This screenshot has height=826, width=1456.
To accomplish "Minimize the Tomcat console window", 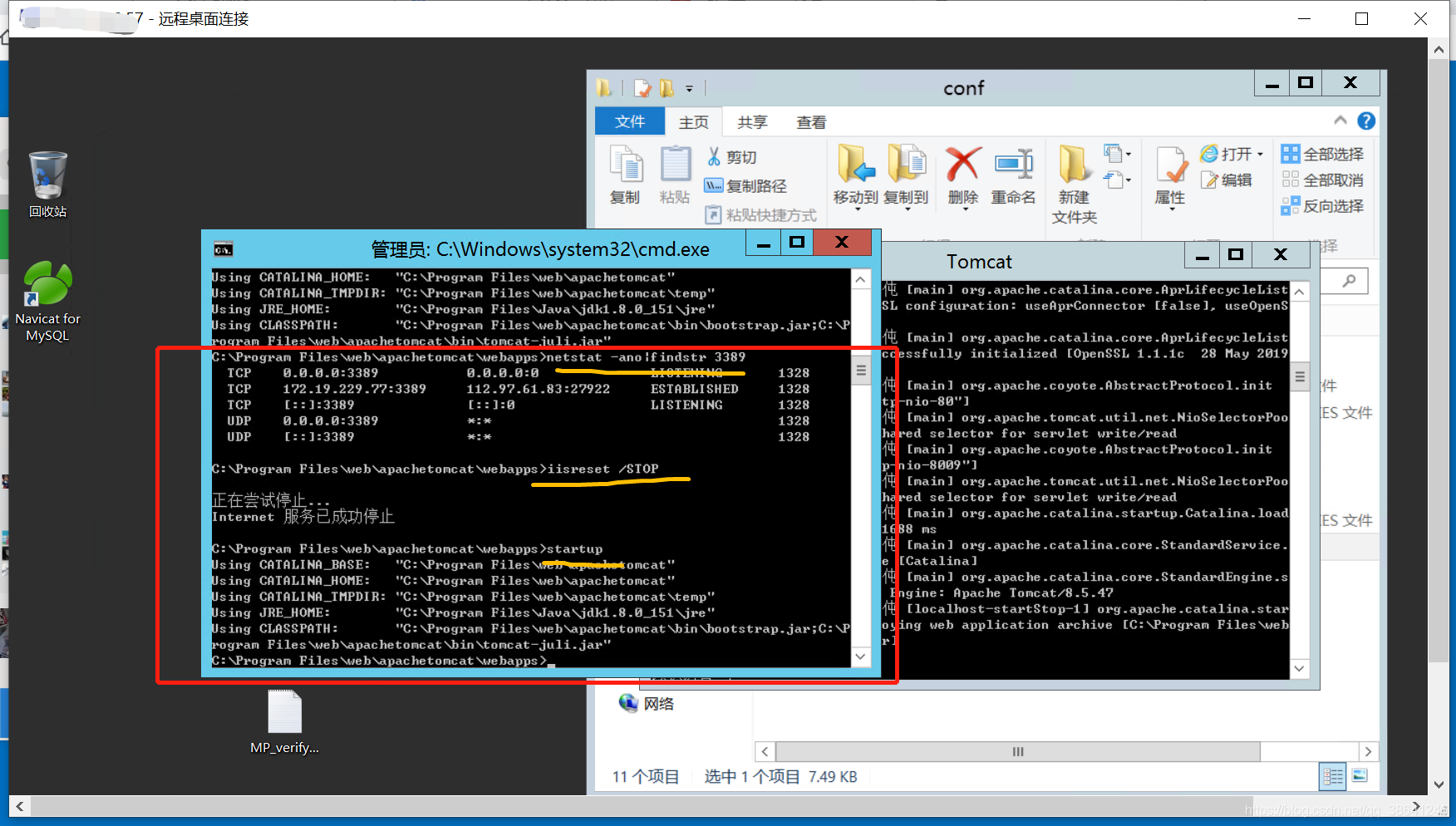I will (1203, 254).
